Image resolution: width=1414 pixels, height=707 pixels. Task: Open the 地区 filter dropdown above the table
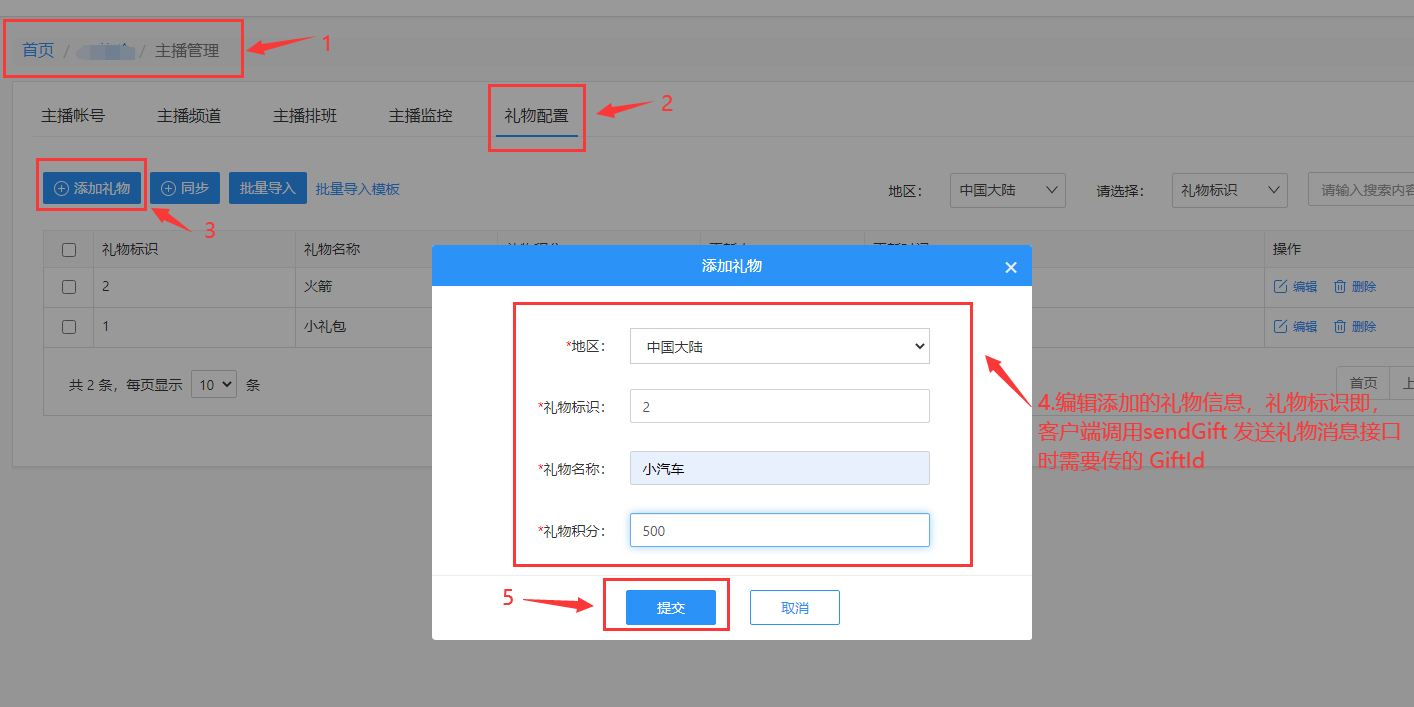point(1007,190)
